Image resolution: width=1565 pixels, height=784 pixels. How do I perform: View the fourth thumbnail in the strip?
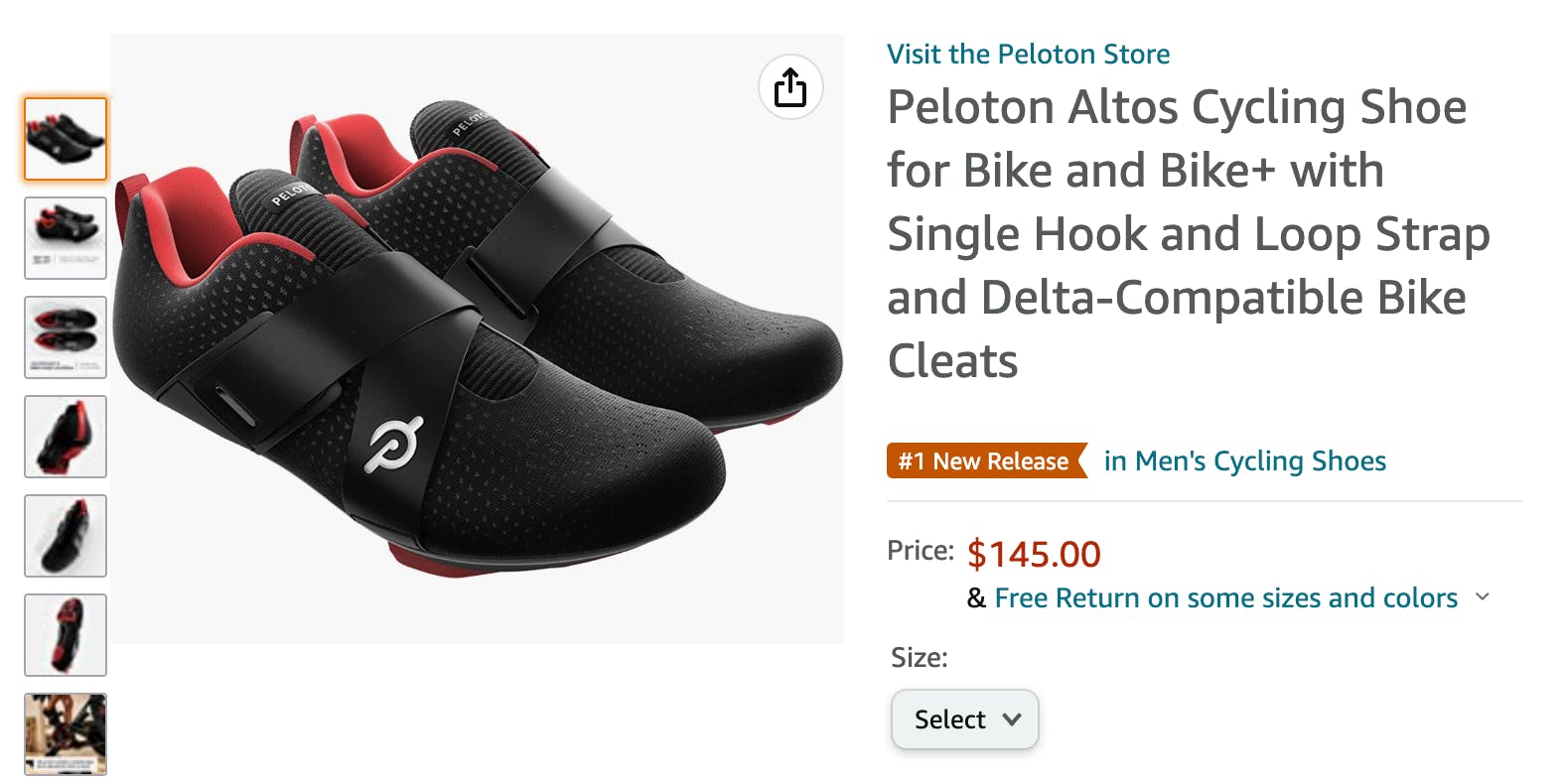click(66, 437)
